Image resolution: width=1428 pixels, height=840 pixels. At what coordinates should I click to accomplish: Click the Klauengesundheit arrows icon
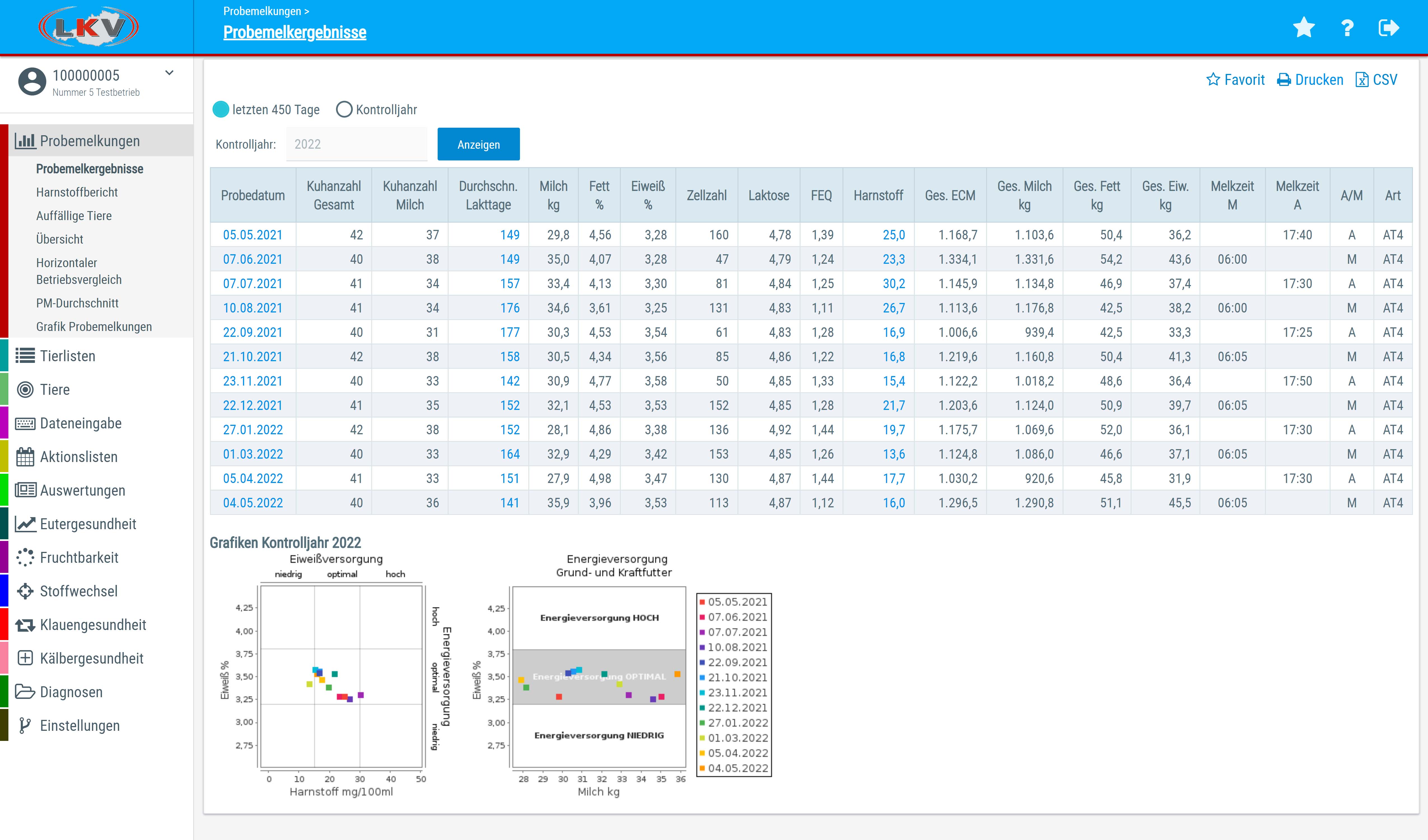click(25, 625)
